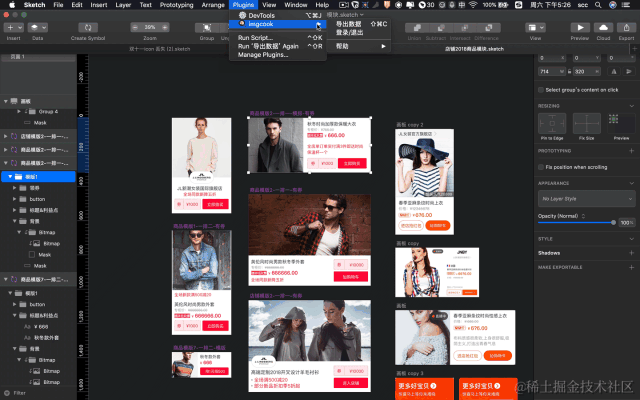This screenshot has height=400, width=640.
Task: Collapse the Resizing section chevron
Action: click(631, 106)
